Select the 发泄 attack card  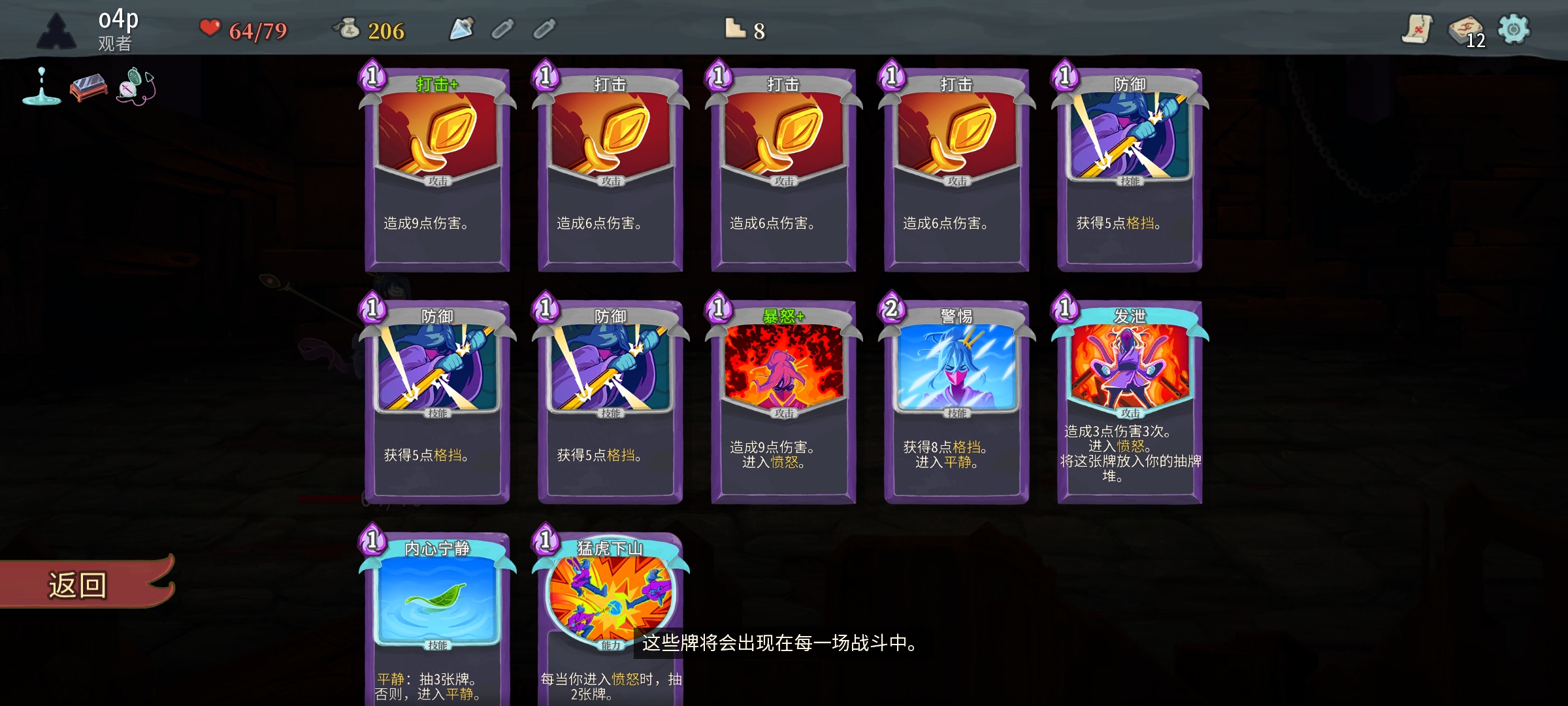[x=1129, y=399]
